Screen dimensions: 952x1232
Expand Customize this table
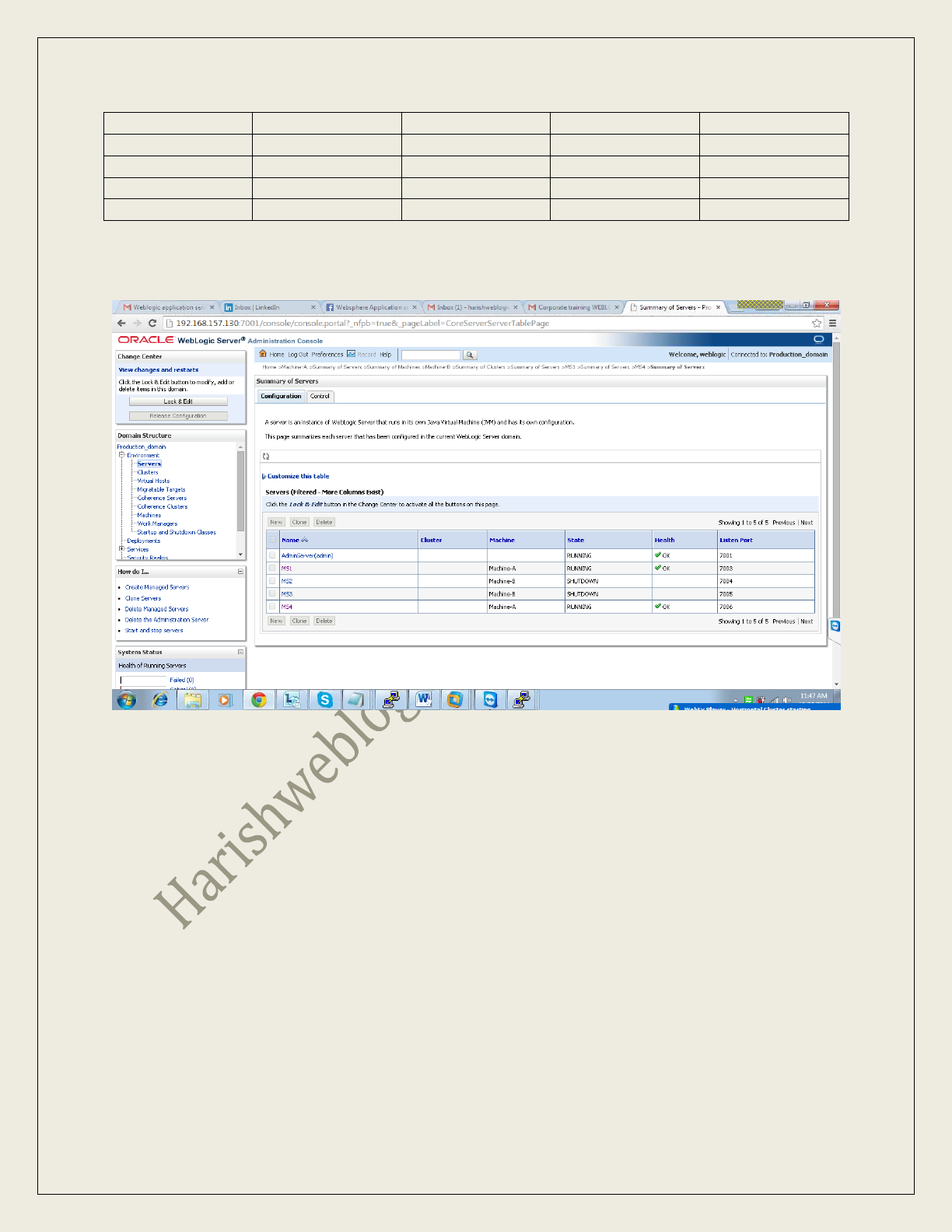296,476
